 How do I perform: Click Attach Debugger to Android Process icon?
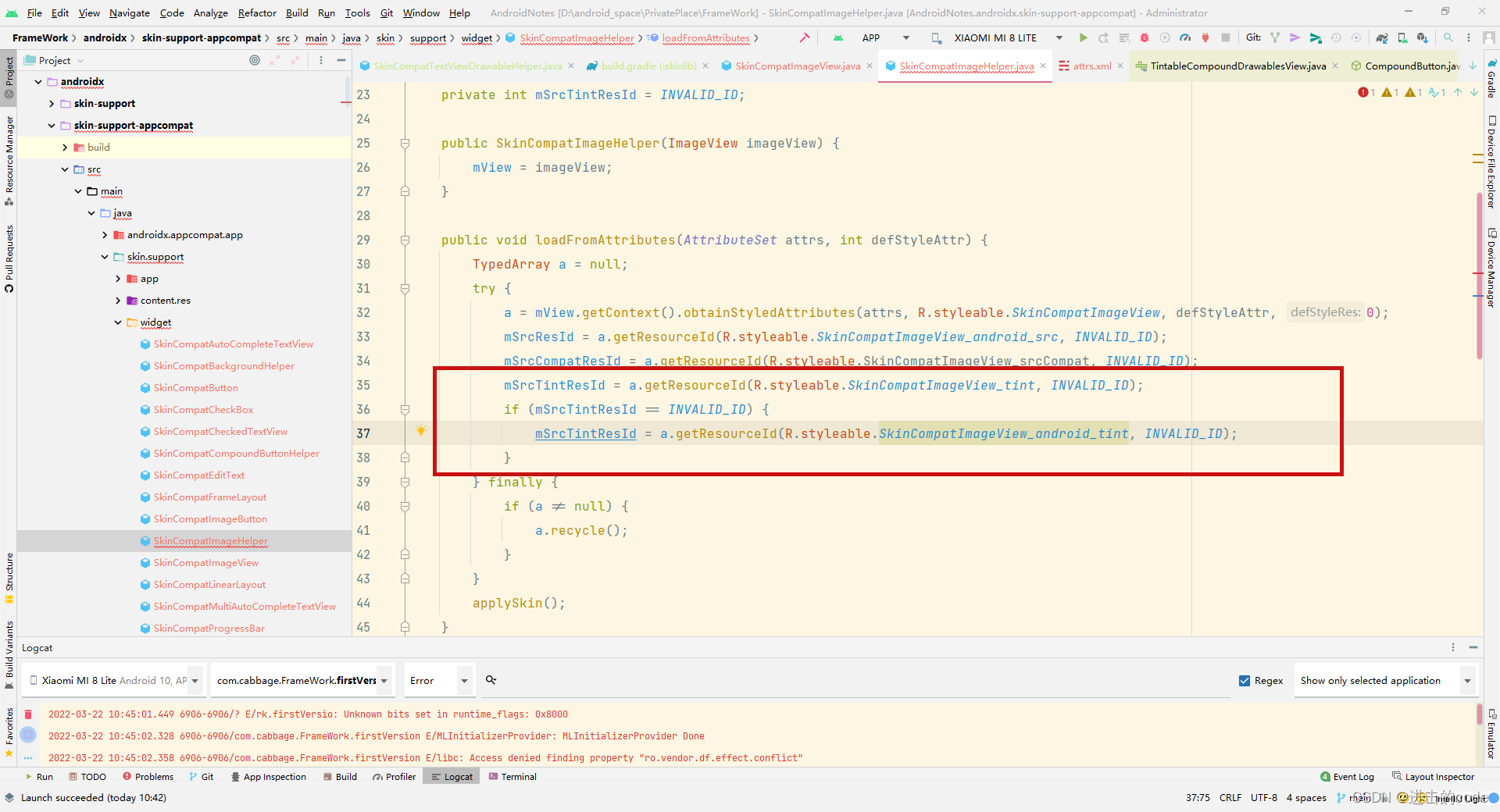tap(1205, 37)
